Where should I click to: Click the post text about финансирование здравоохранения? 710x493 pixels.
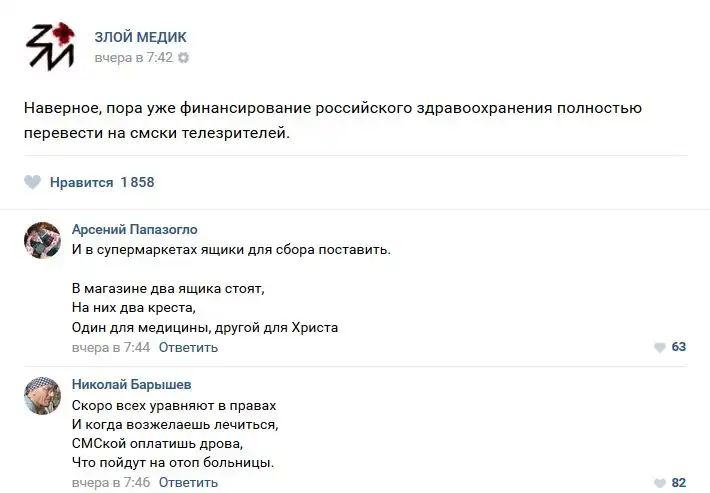coord(332,120)
